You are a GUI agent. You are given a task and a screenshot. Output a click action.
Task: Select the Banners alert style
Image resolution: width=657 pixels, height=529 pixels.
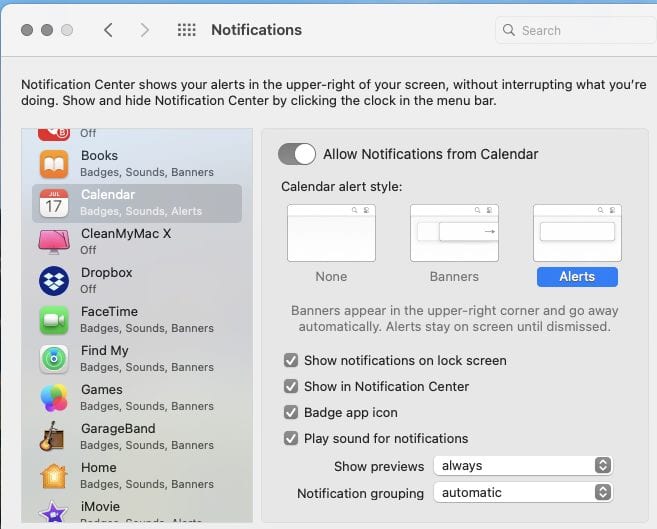point(454,233)
